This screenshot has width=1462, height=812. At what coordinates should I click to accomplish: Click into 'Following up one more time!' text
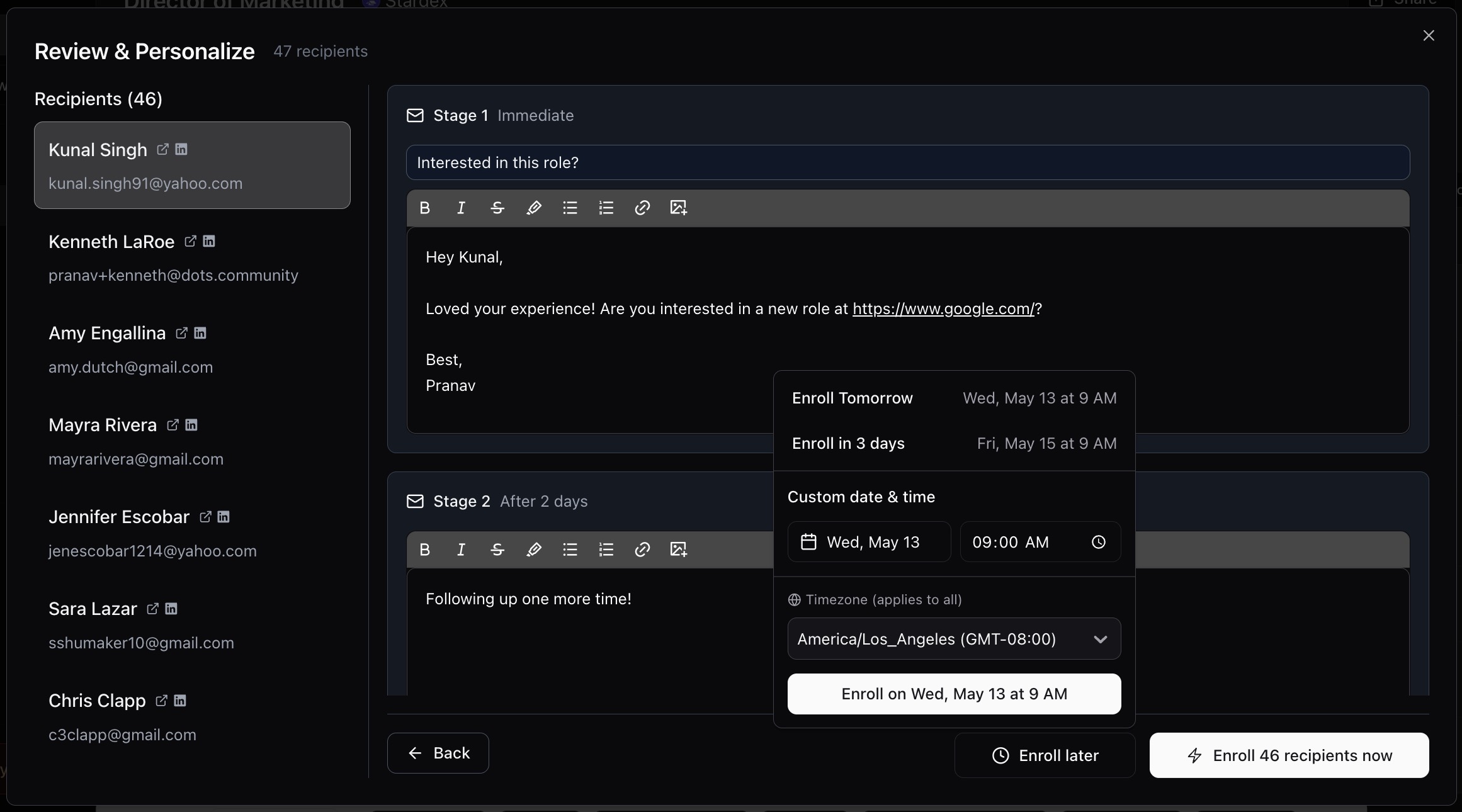pos(528,599)
